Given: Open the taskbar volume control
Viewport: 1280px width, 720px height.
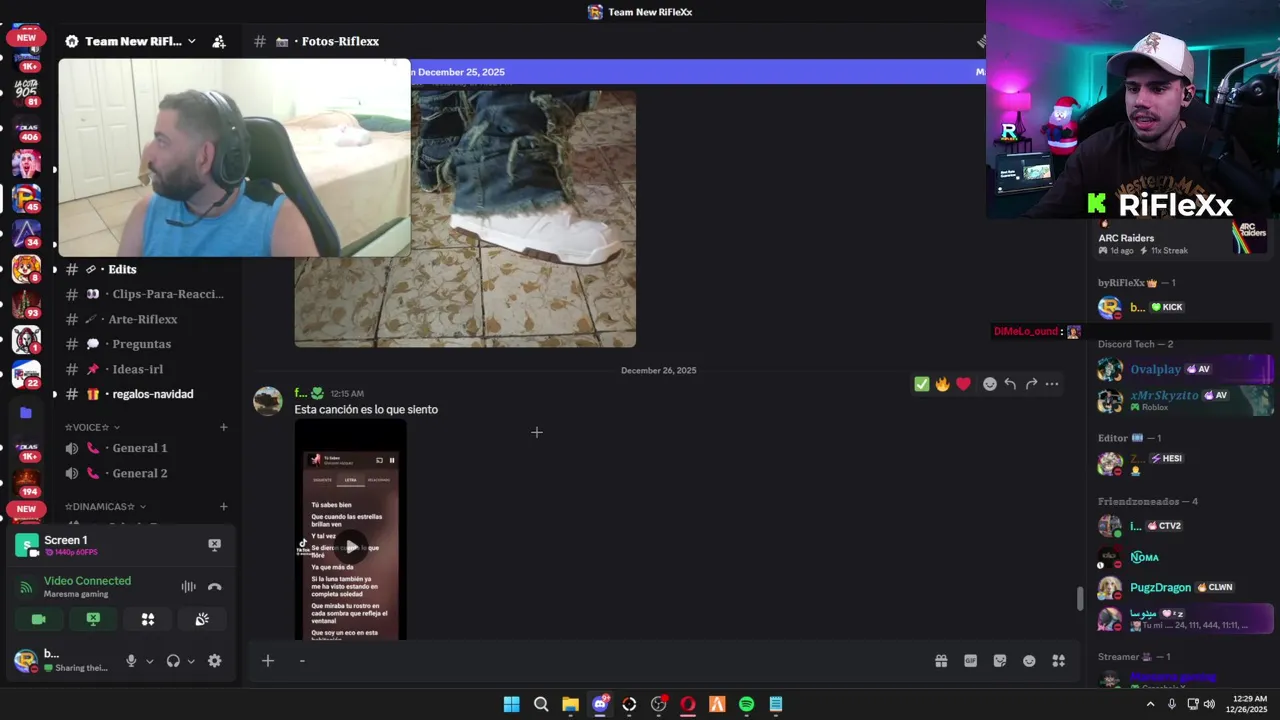Looking at the screenshot, I should click(x=1209, y=704).
